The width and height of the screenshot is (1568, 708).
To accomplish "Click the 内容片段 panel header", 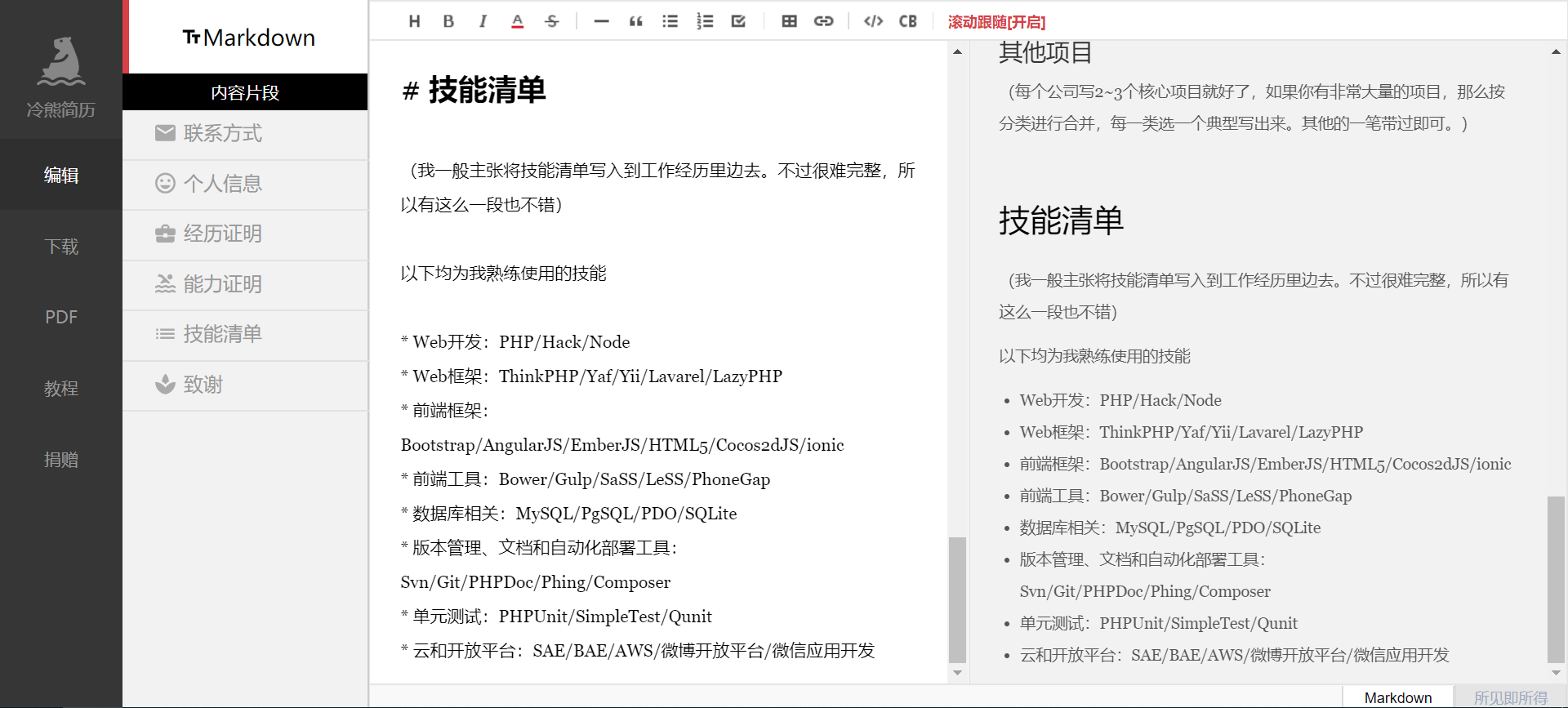I will pos(245,92).
